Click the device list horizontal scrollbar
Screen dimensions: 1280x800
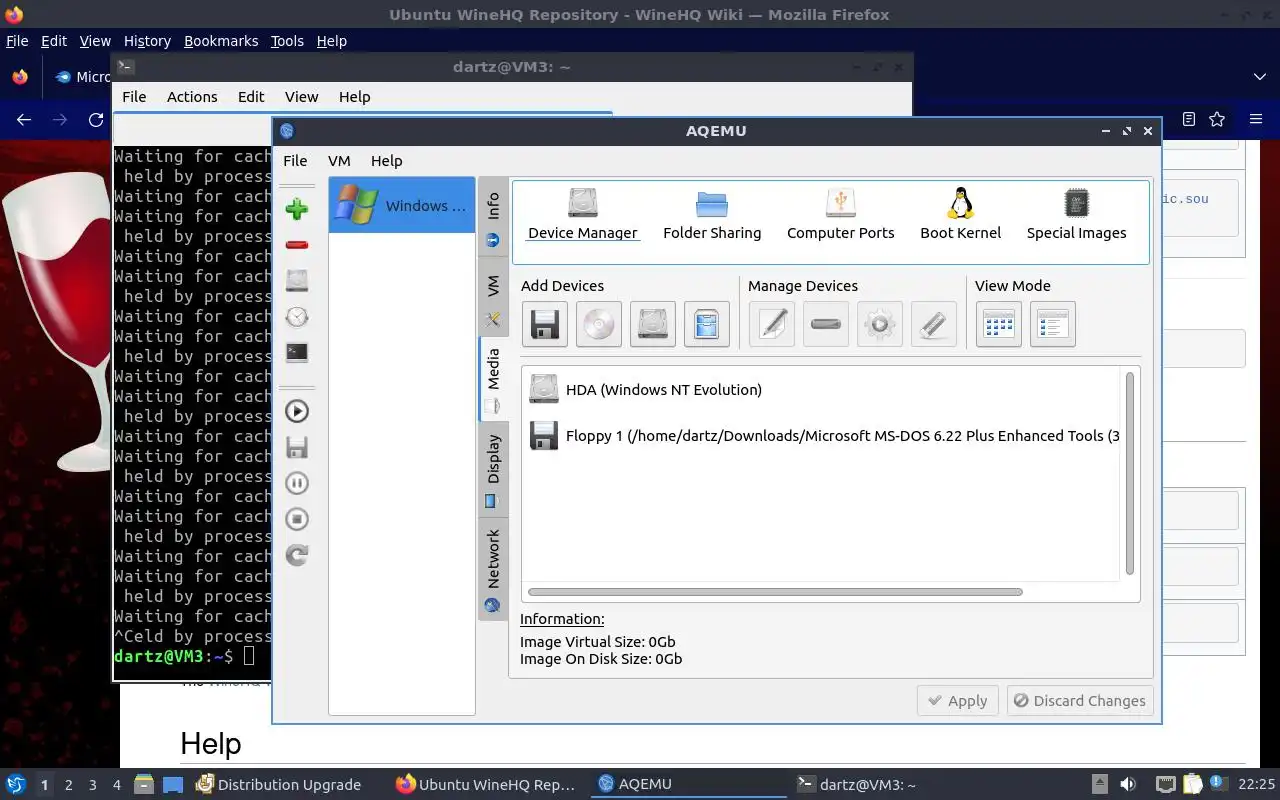click(x=775, y=592)
